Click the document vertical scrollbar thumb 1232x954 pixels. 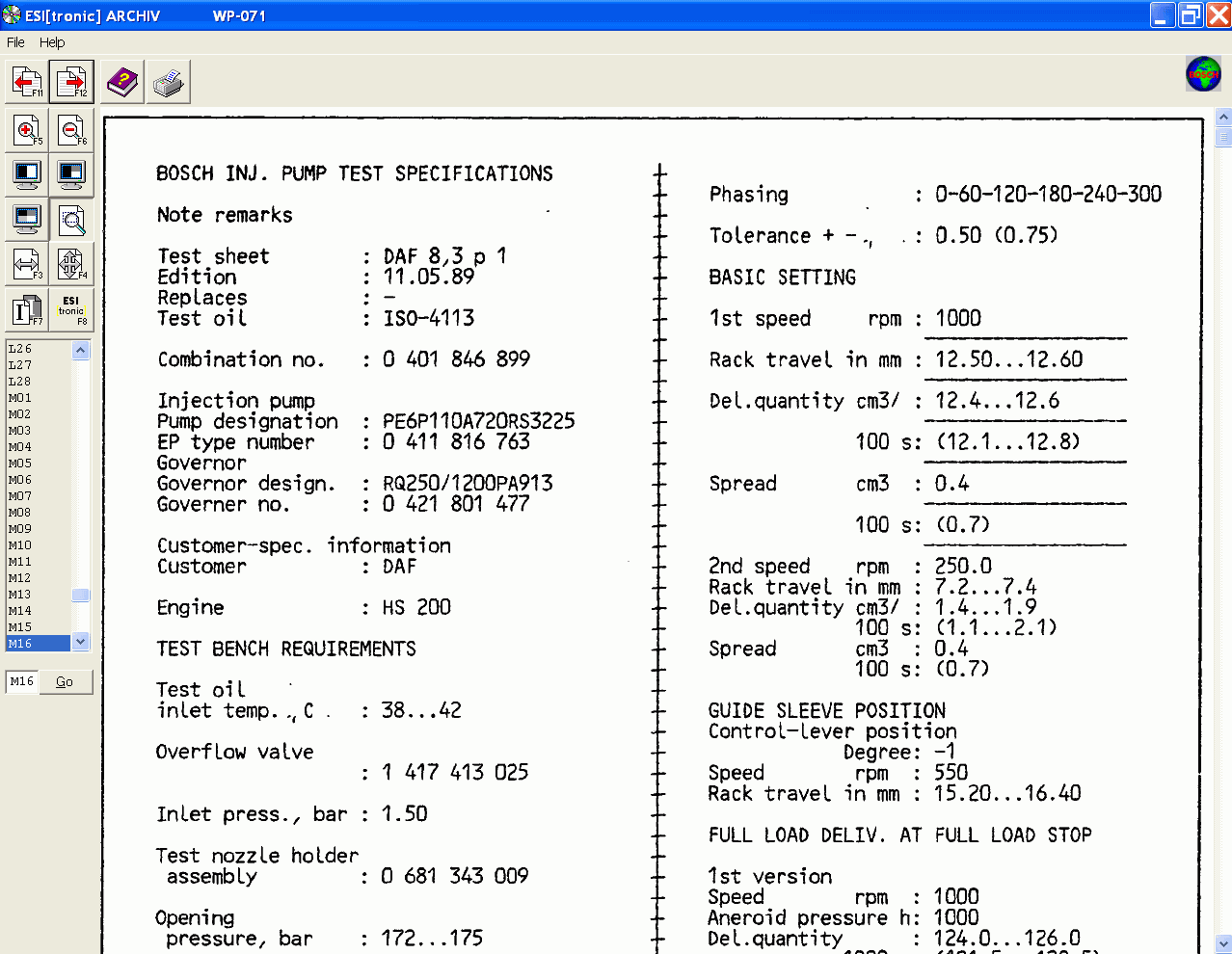(1223, 137)
